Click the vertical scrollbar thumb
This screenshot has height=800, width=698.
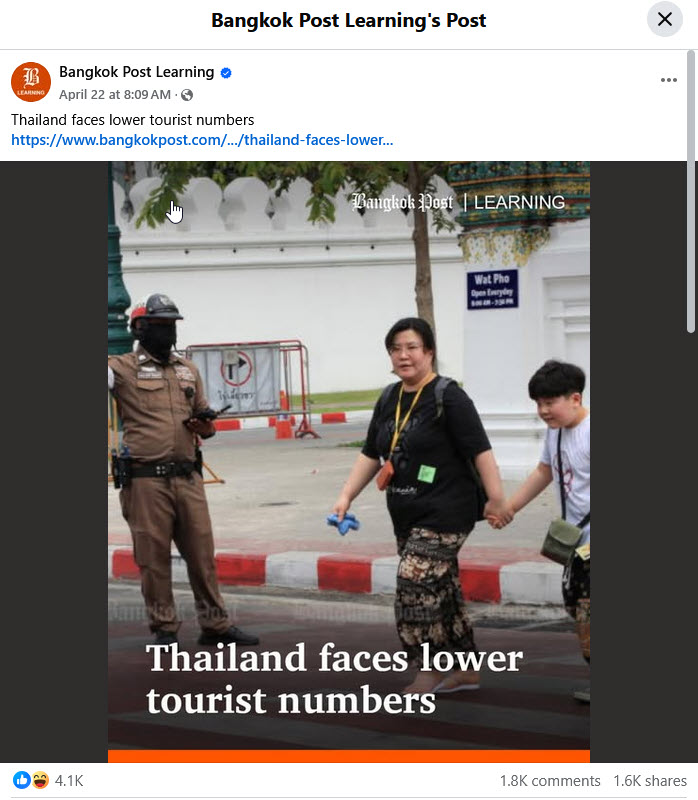pos(691,191)
